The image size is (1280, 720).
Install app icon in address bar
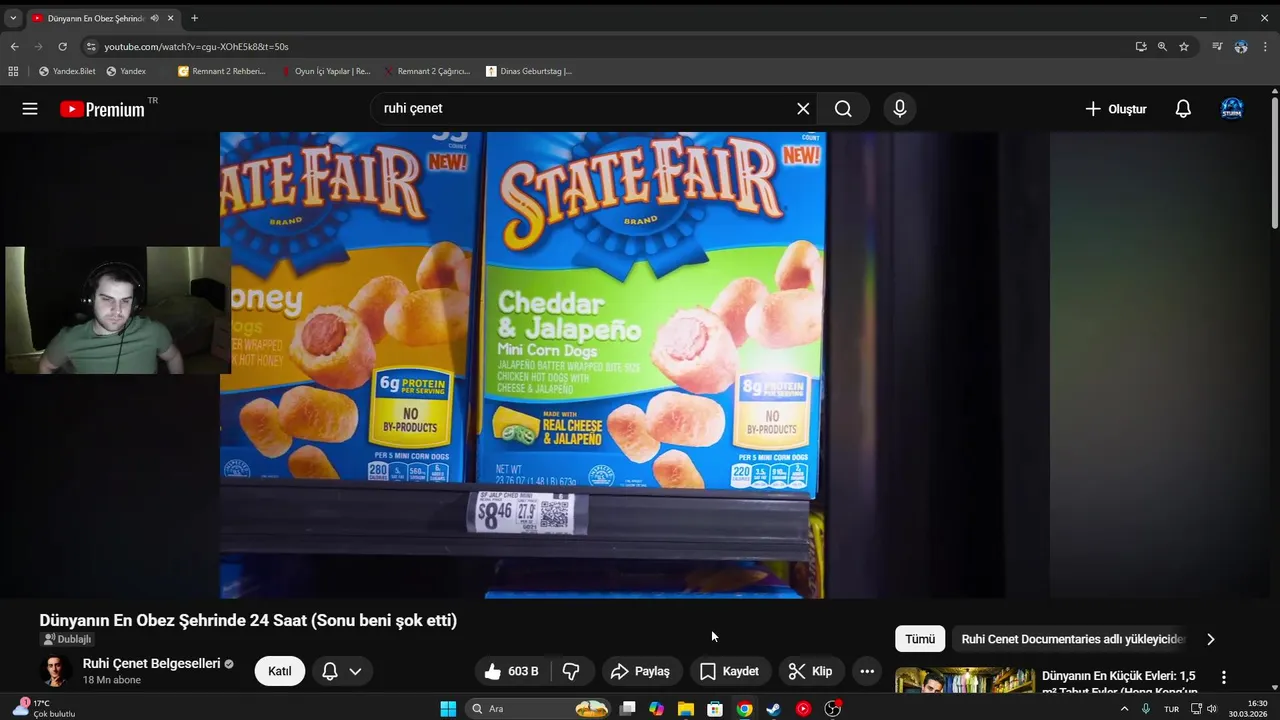(1141, 46)
